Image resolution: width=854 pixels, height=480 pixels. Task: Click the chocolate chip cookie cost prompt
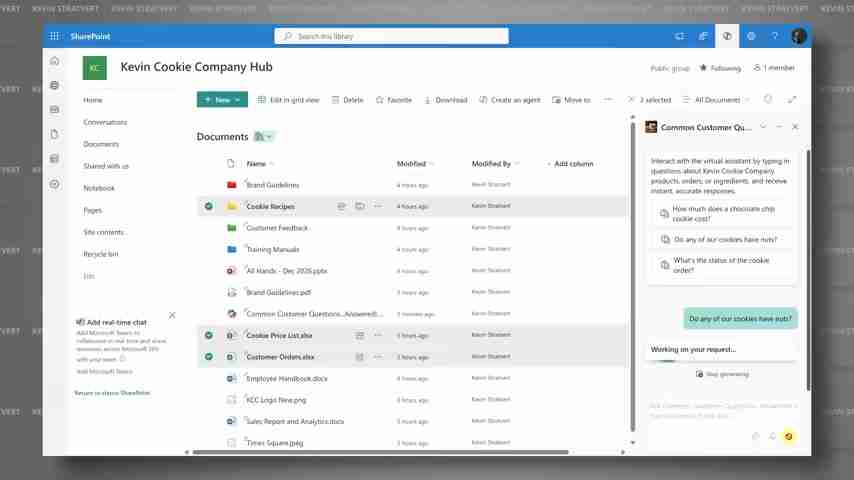[x=722, y=214]
